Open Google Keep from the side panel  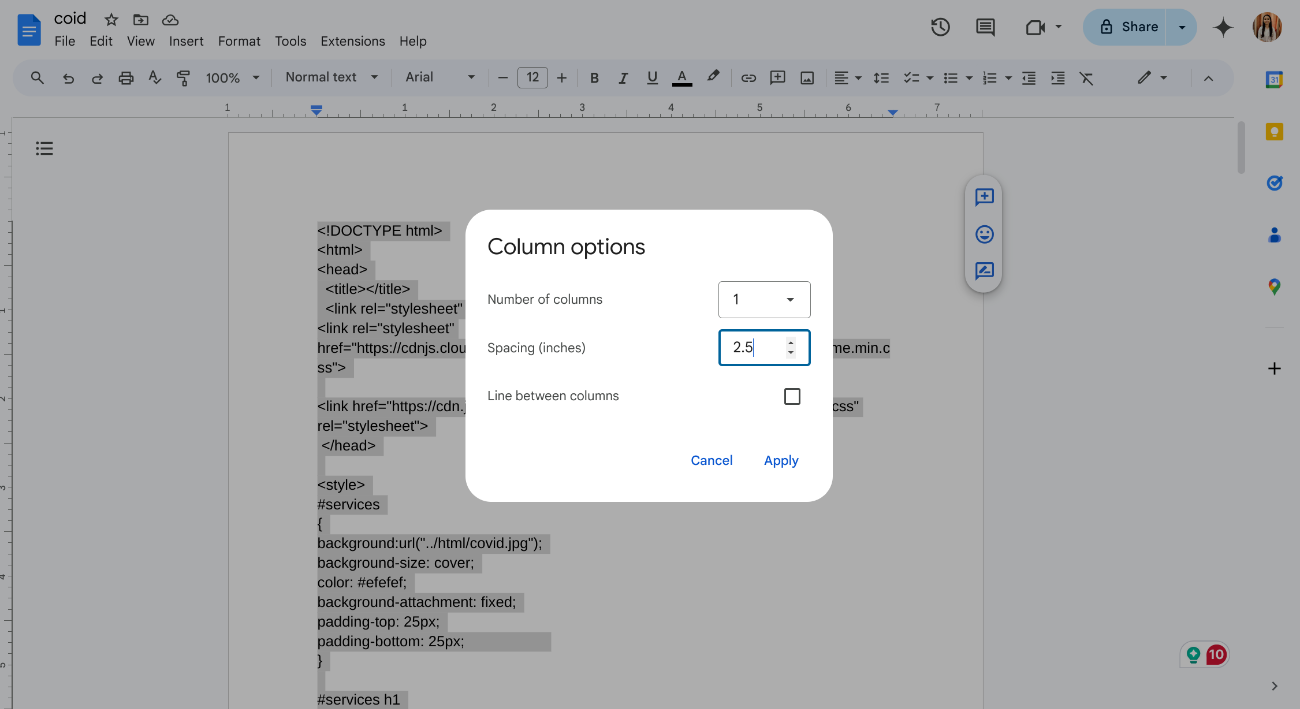click(x=1274, y=131)
